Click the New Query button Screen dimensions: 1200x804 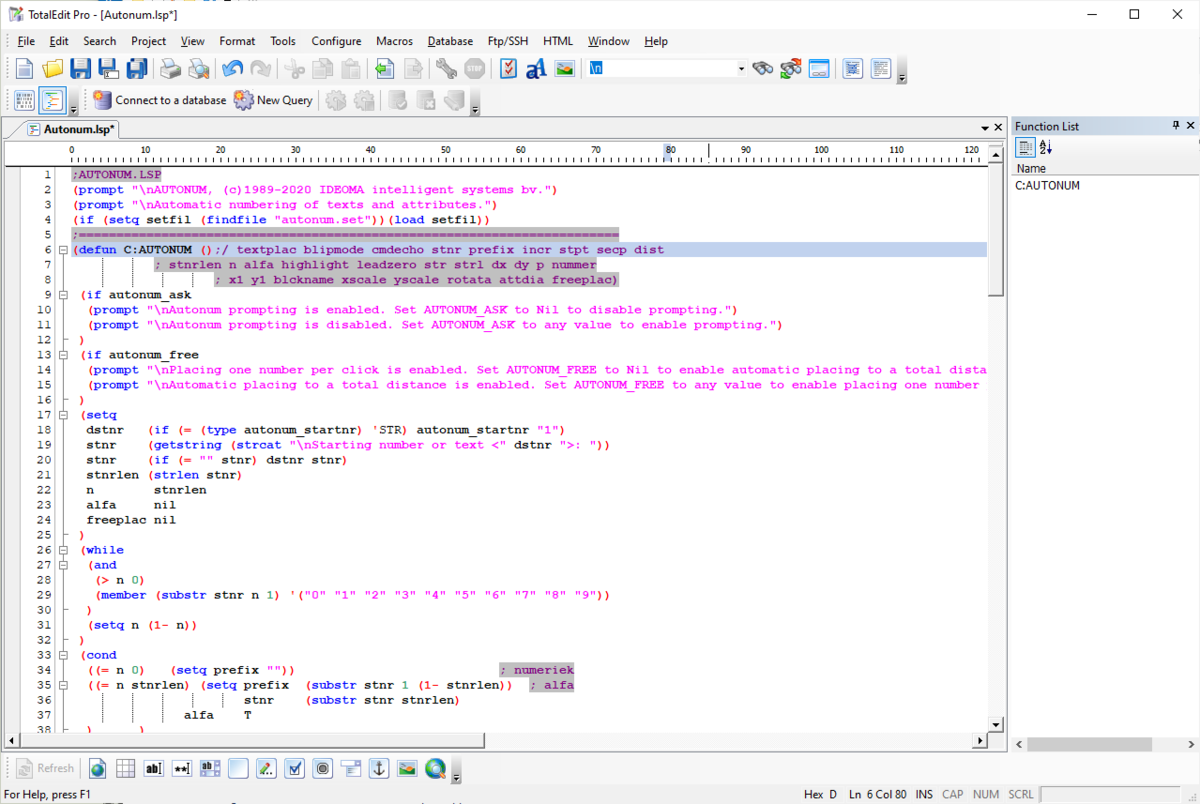click(274, 100)
